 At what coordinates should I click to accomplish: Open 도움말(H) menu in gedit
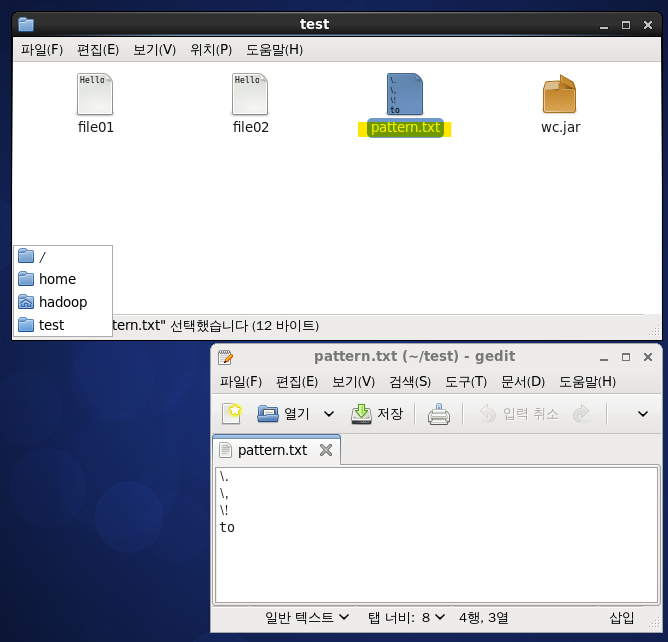[x=587, y=381]
